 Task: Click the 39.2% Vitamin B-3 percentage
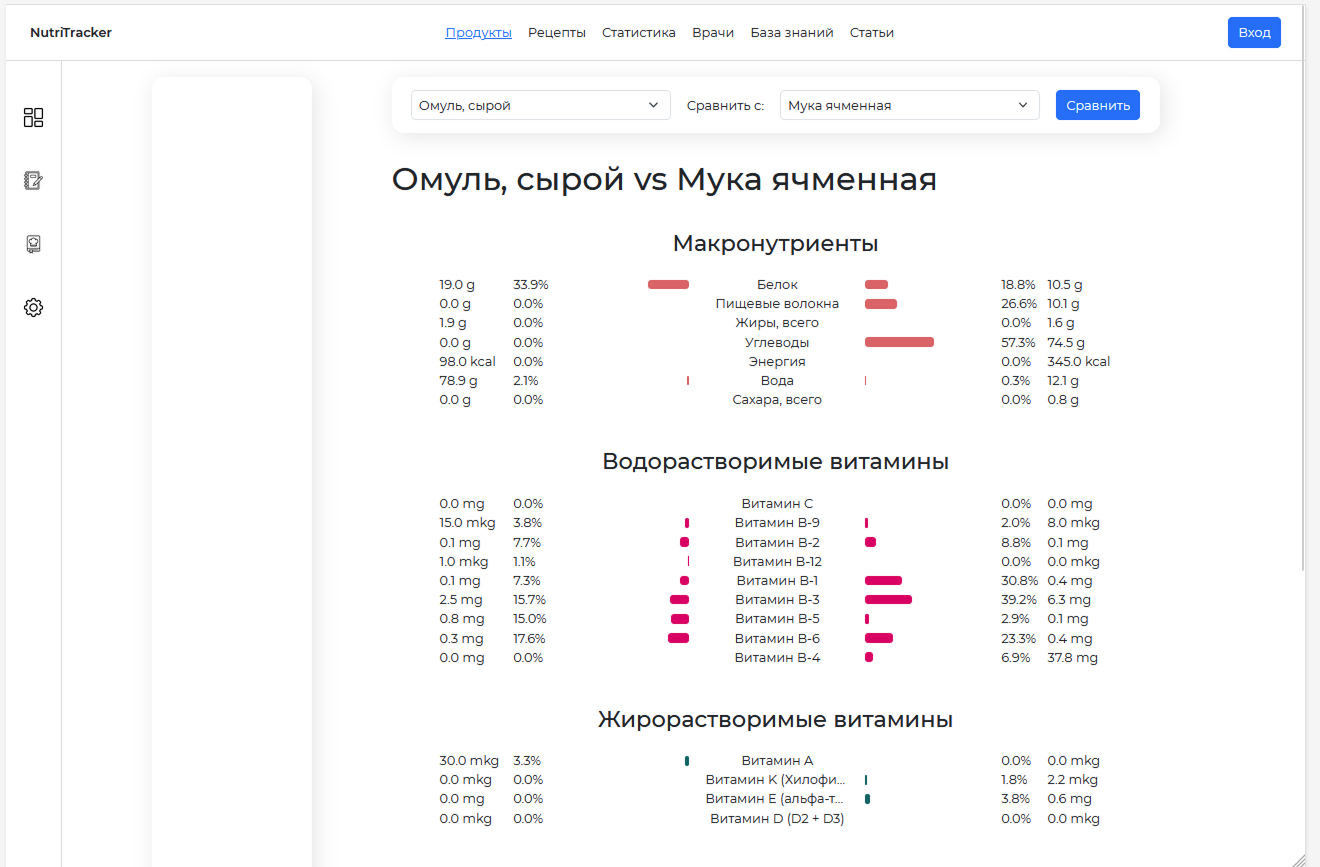pos(1018,600)
